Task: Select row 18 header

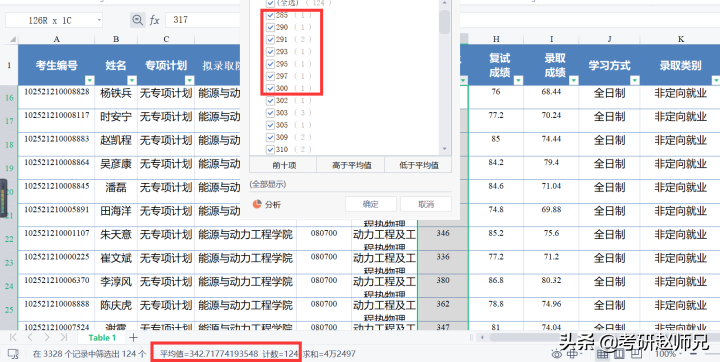Action: click(9, 144)
